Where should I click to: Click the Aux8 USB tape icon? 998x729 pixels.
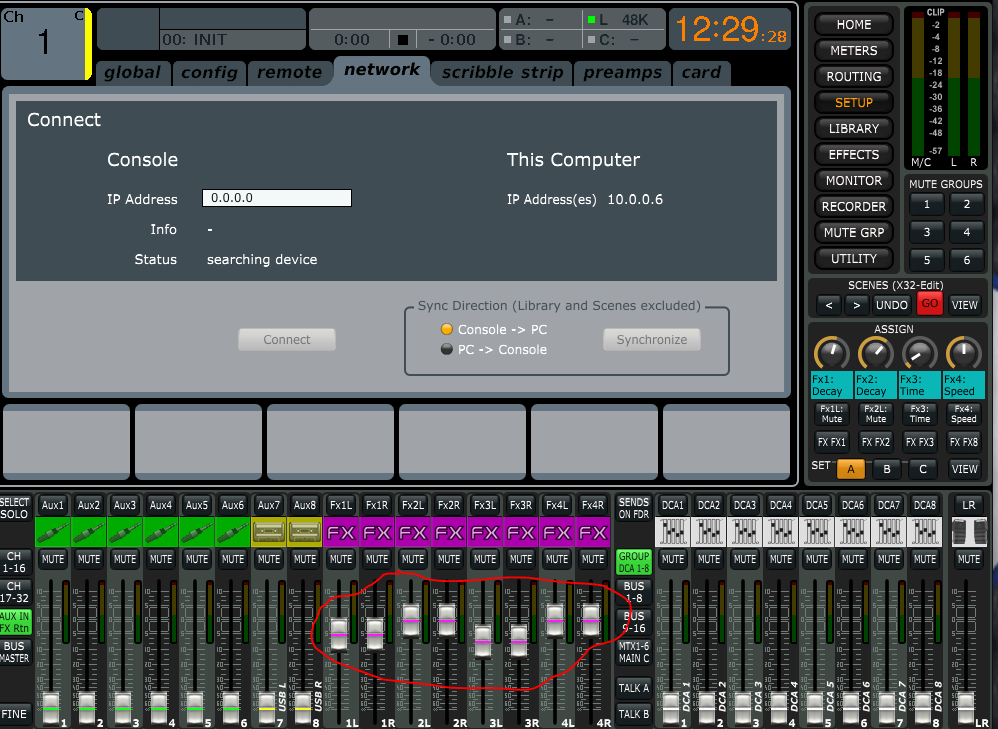[x=304, y=532]
